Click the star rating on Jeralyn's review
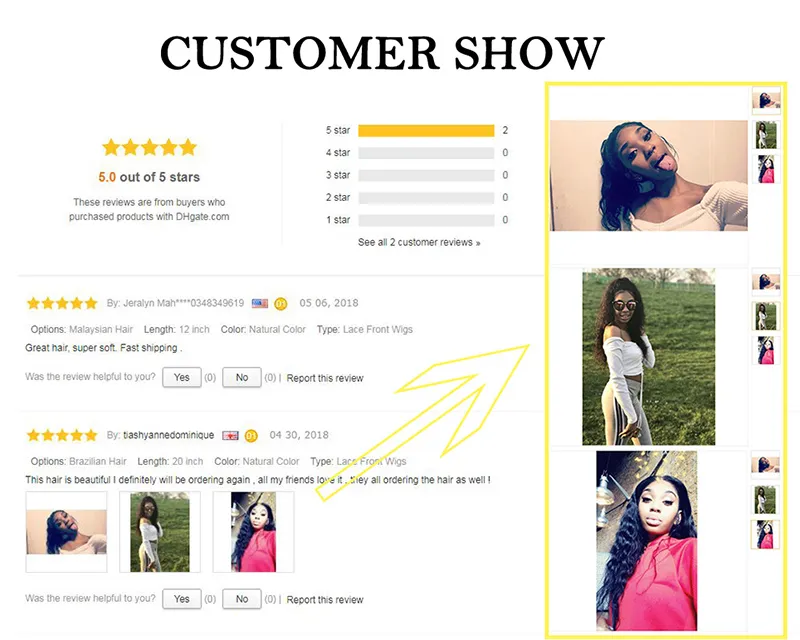The width and height of the screenshot is (800, 640). pos(62,303)
